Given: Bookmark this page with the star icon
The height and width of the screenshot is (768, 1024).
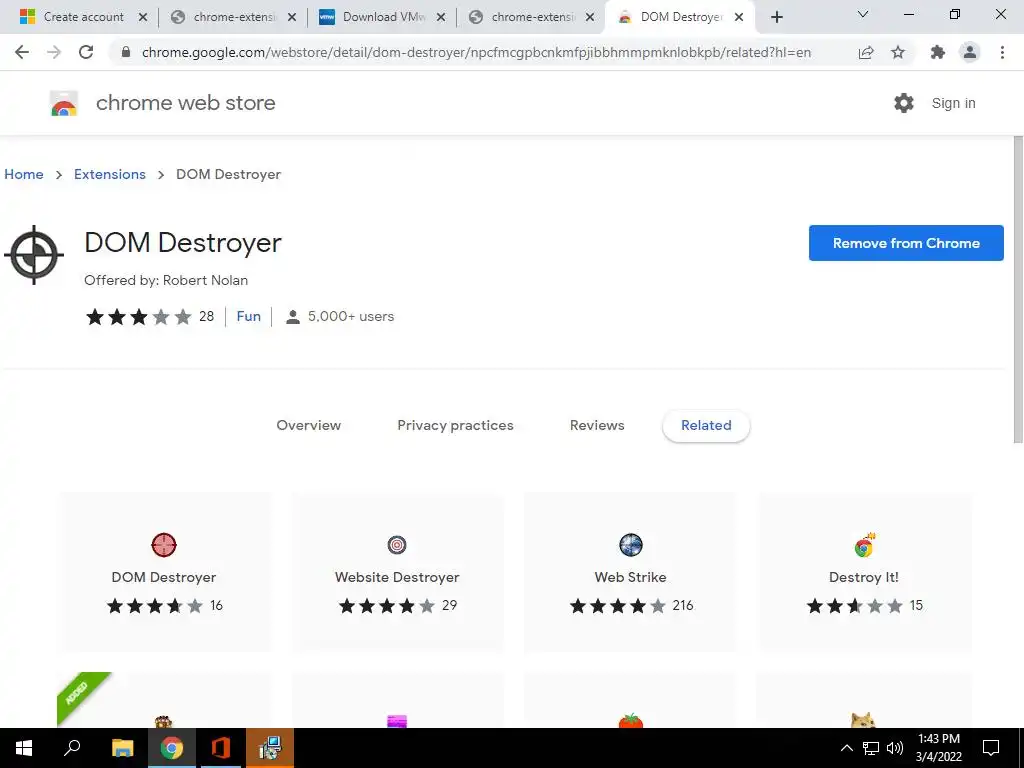Looking at the screenshot, I should (898, 52).
